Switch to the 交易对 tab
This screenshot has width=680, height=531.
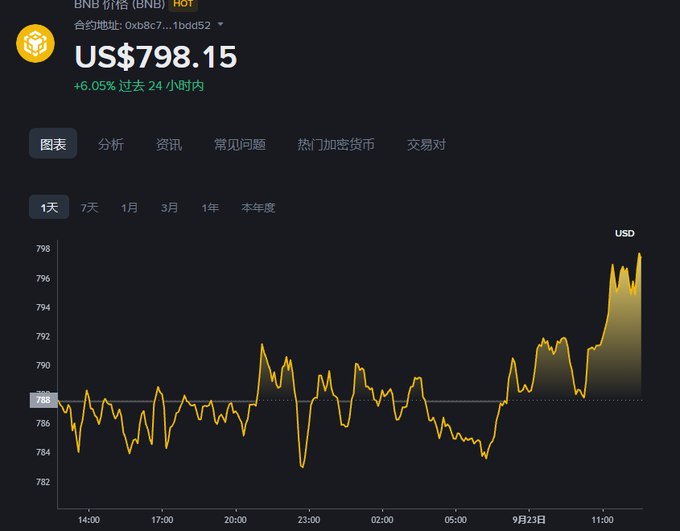(426, 144)
